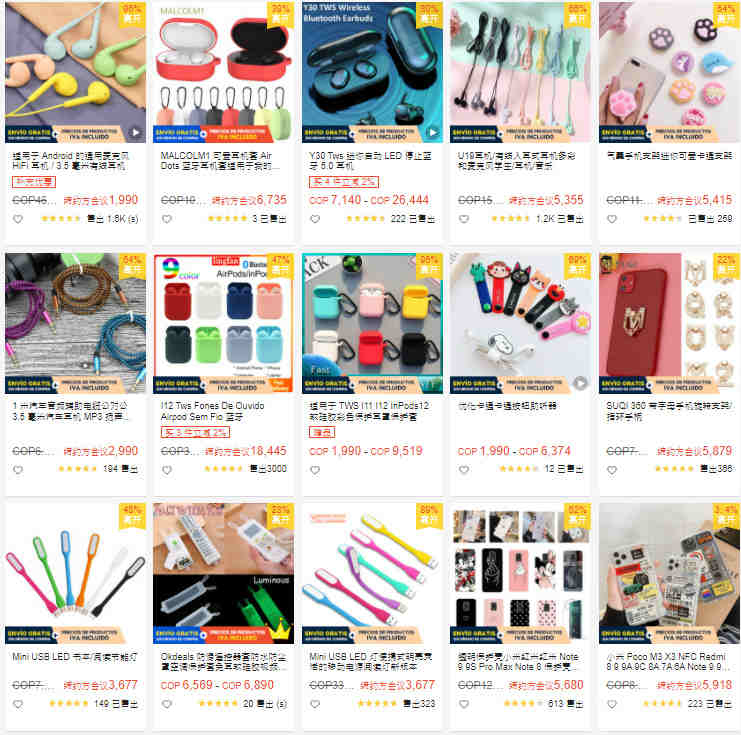
Task: Open the Redmi Note 9 cases thumbnail
Action: click(520, 573)
